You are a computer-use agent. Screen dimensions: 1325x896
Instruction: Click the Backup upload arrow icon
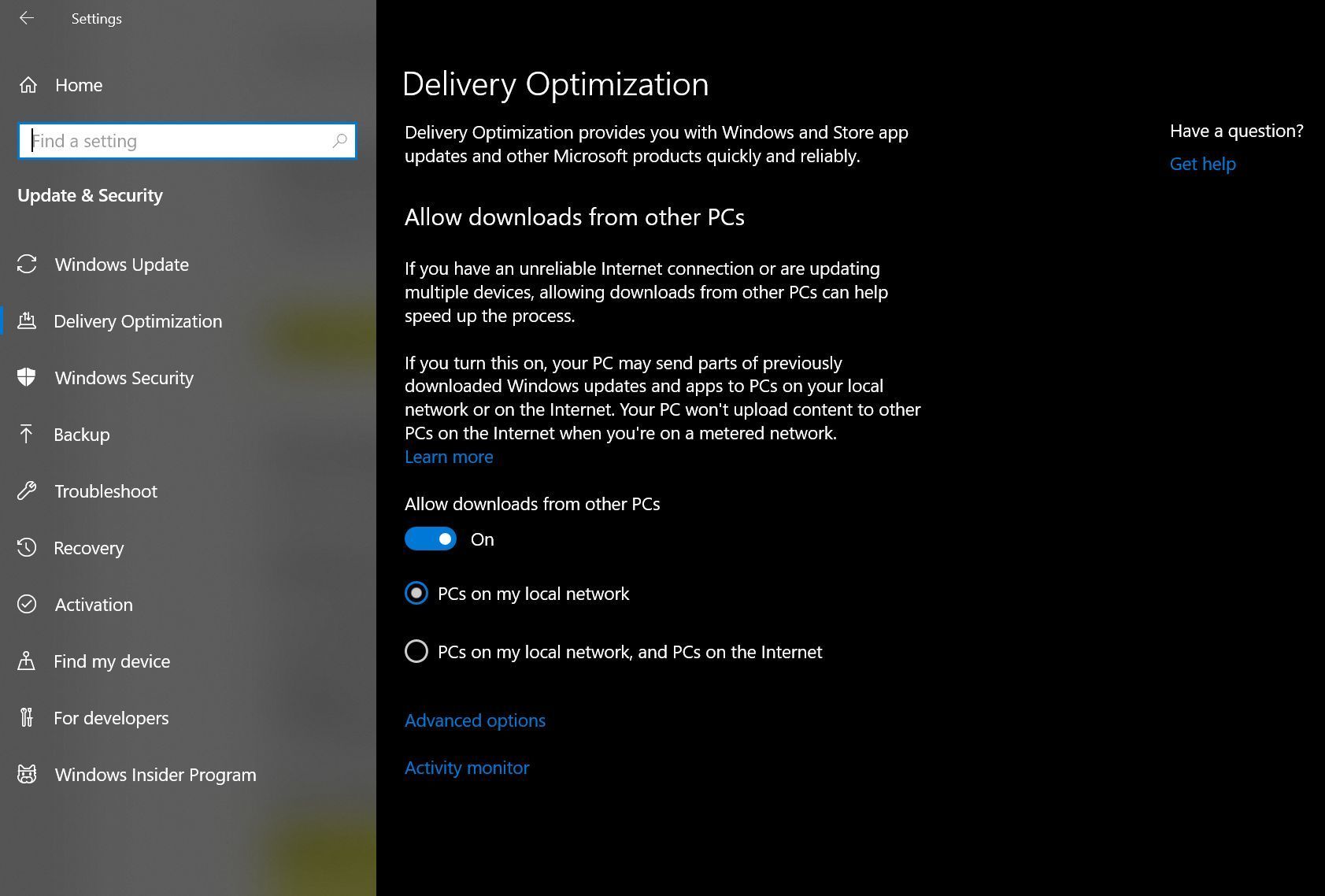[26, 434]
